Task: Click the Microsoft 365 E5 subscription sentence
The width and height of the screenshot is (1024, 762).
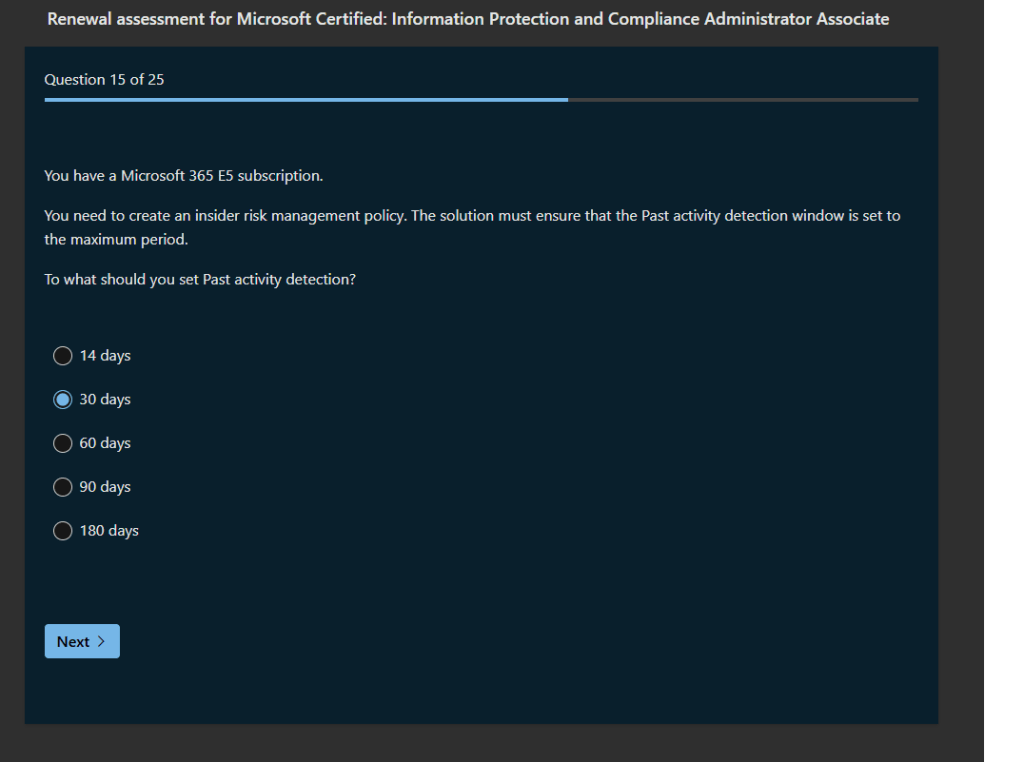Action: pyautogui.click(x=184, y=176)
